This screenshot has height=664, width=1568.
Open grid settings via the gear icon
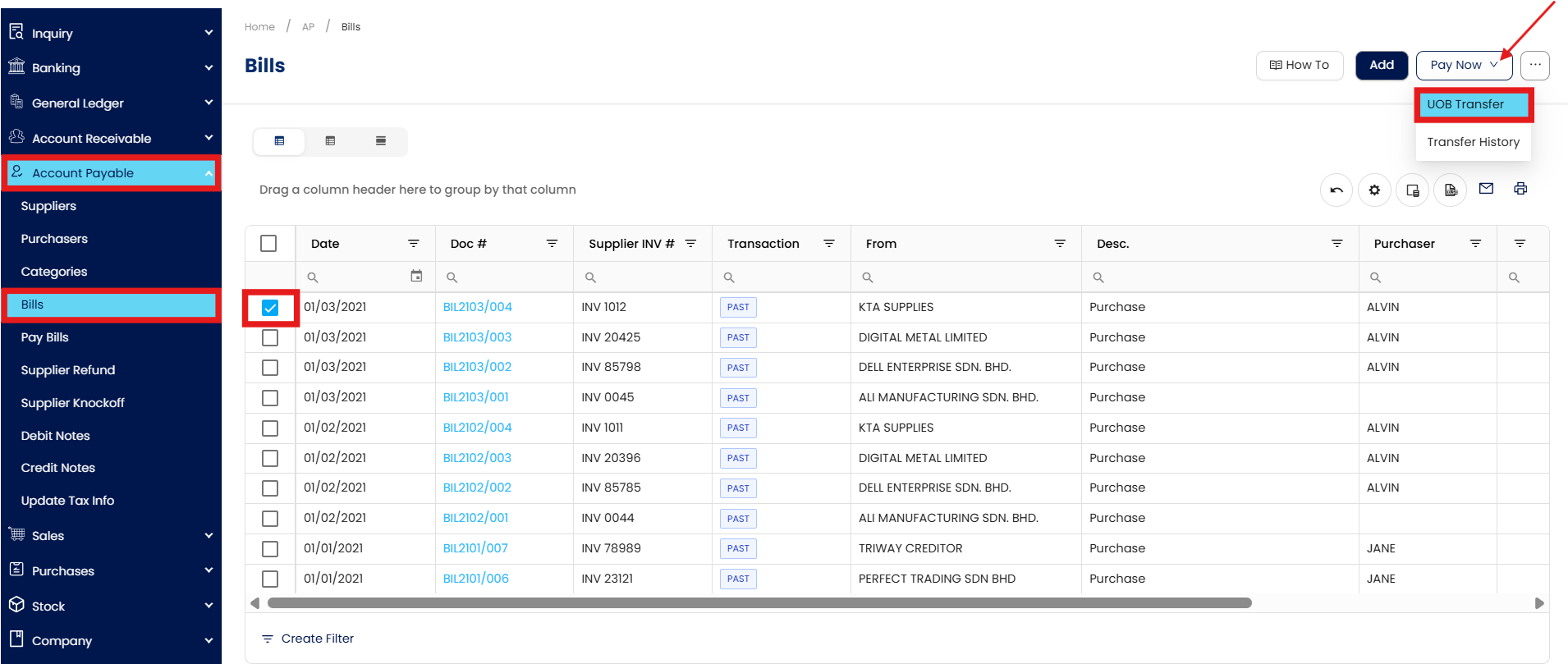tap(1374, 190)
